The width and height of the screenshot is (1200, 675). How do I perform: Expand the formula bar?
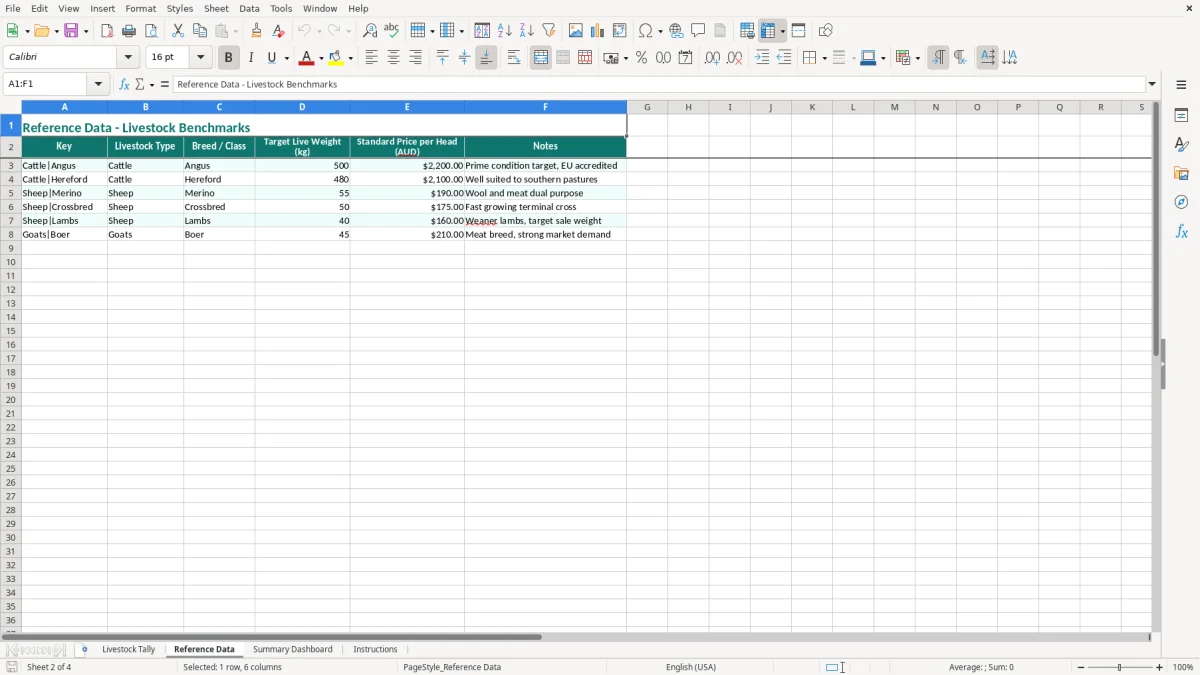(1152, 85)
